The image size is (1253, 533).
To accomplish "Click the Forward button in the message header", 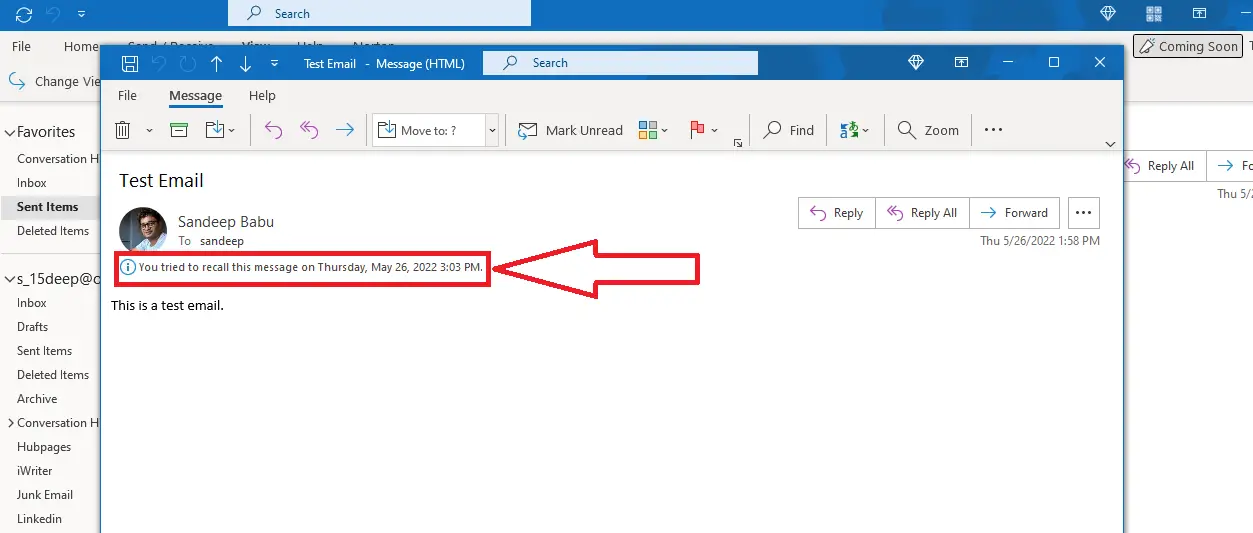I will 1014,213.
